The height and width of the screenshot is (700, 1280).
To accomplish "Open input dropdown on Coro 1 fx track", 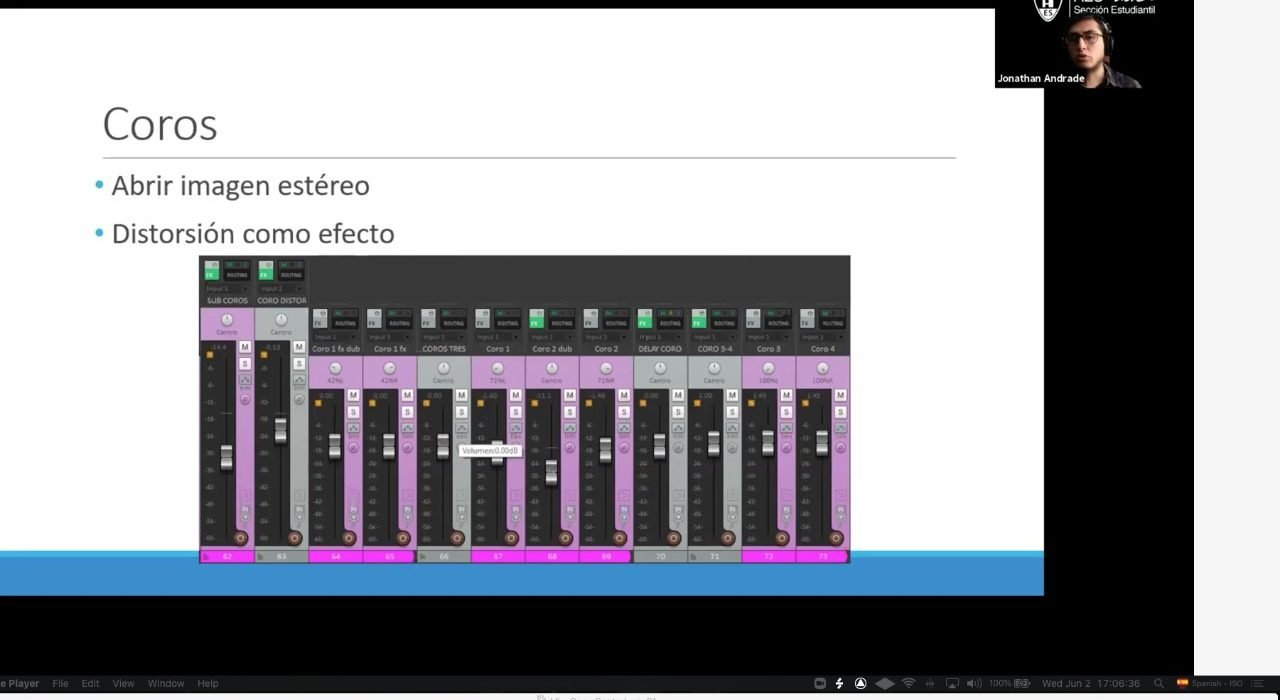I will tap(388, 337).
